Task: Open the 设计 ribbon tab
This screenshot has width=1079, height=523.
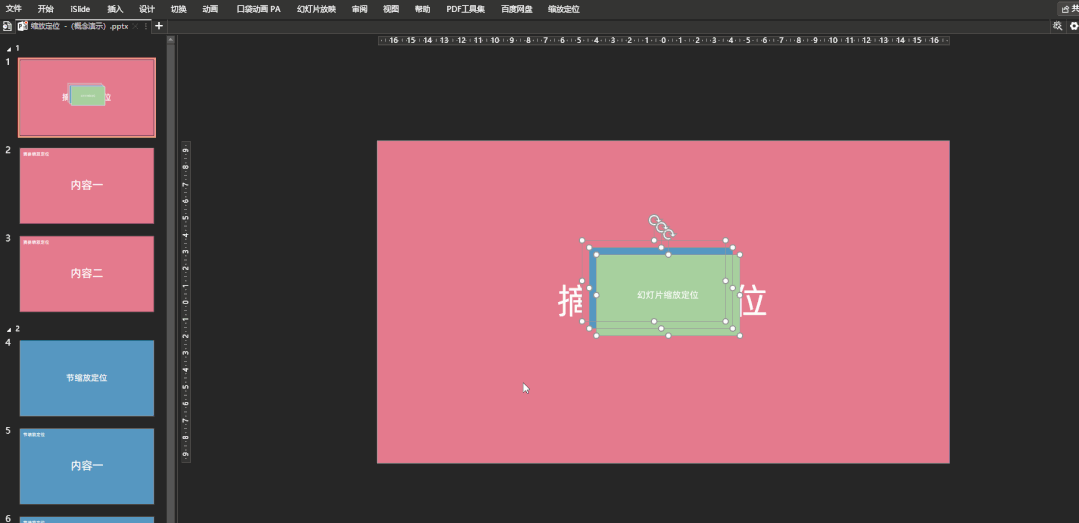Action: tap(147, 9)
